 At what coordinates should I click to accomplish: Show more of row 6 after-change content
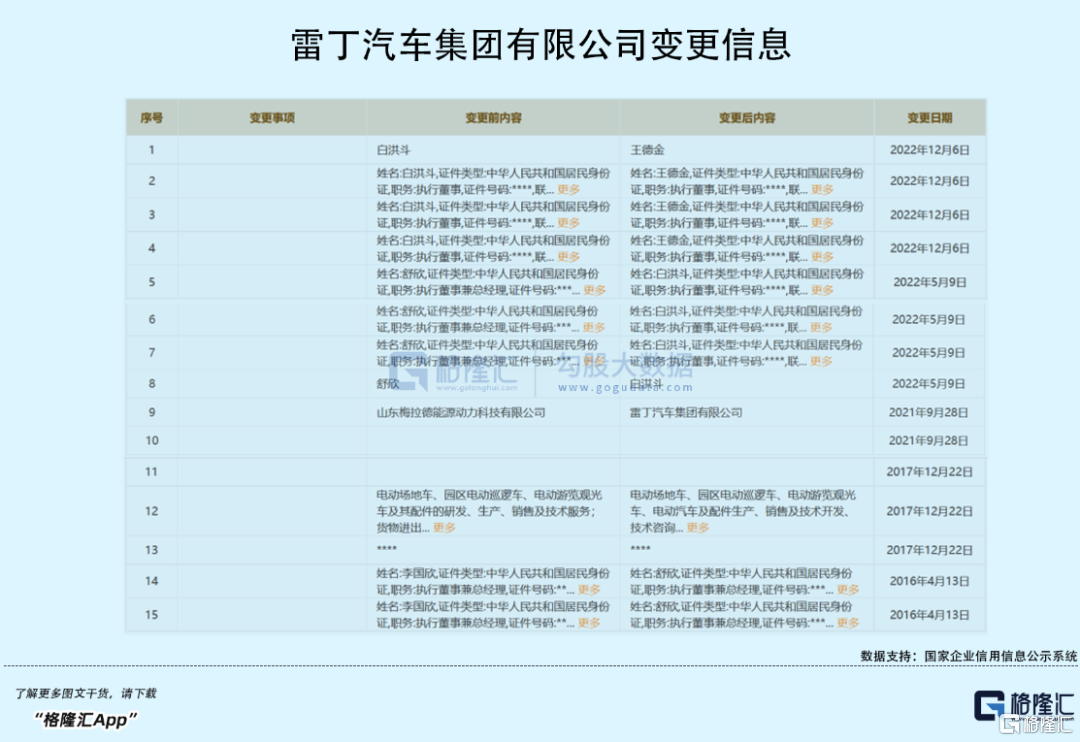822,327
